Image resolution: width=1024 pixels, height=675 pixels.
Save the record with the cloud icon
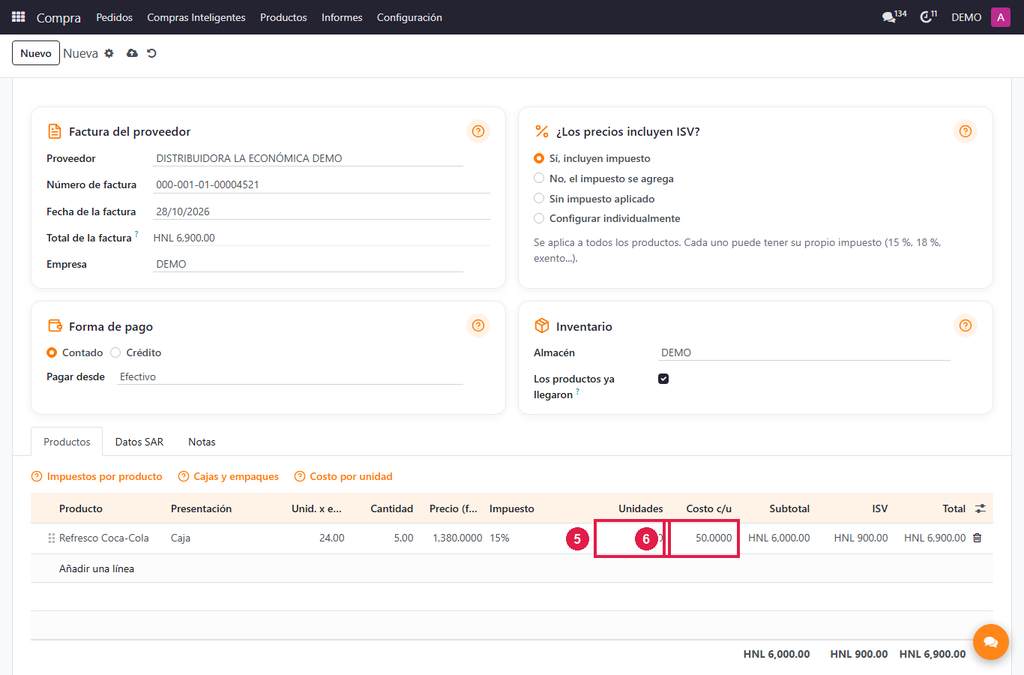click(x=132, y=54)
